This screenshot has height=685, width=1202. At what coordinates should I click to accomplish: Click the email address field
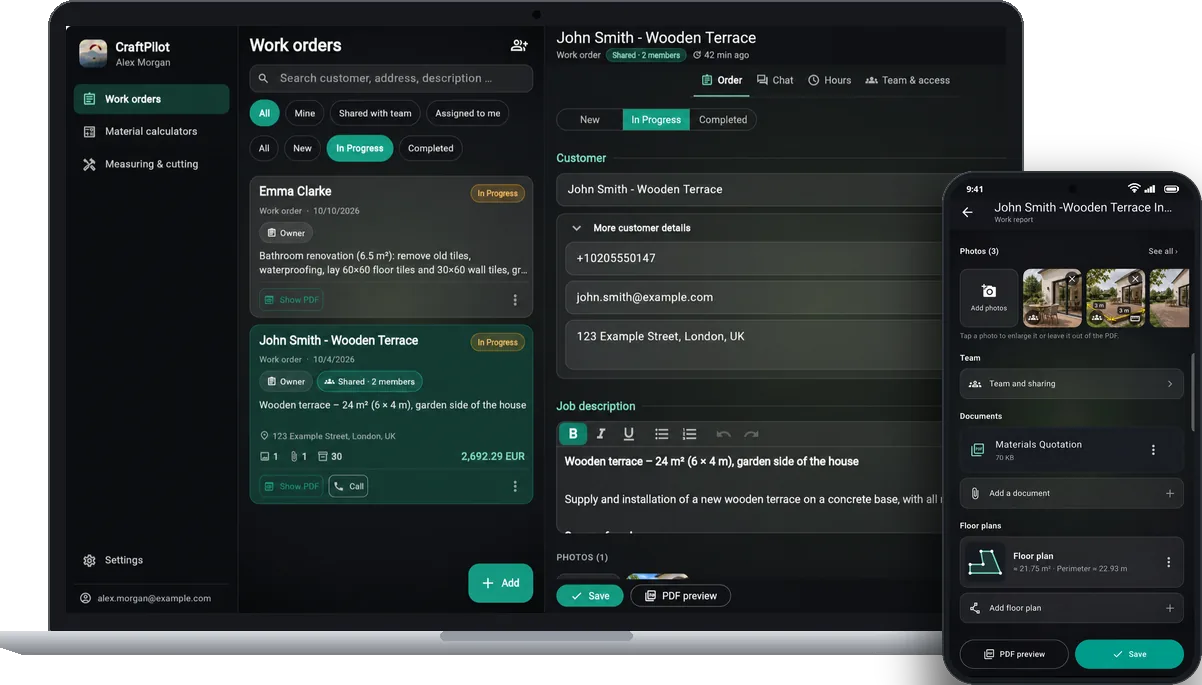[756, 297]
